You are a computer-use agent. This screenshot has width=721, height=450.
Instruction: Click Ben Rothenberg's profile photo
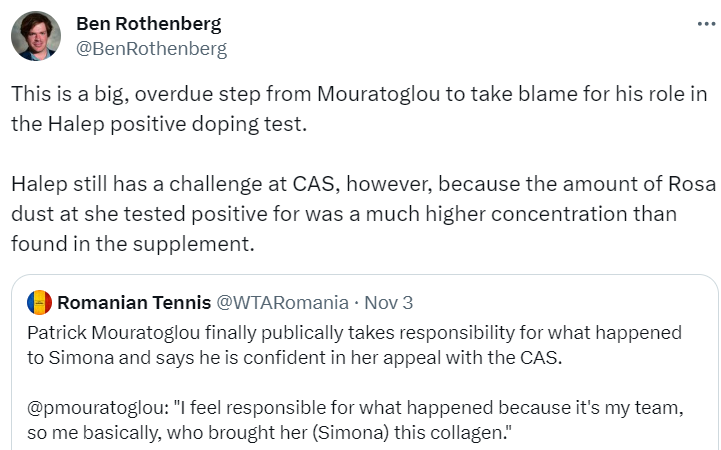point(36,36)
